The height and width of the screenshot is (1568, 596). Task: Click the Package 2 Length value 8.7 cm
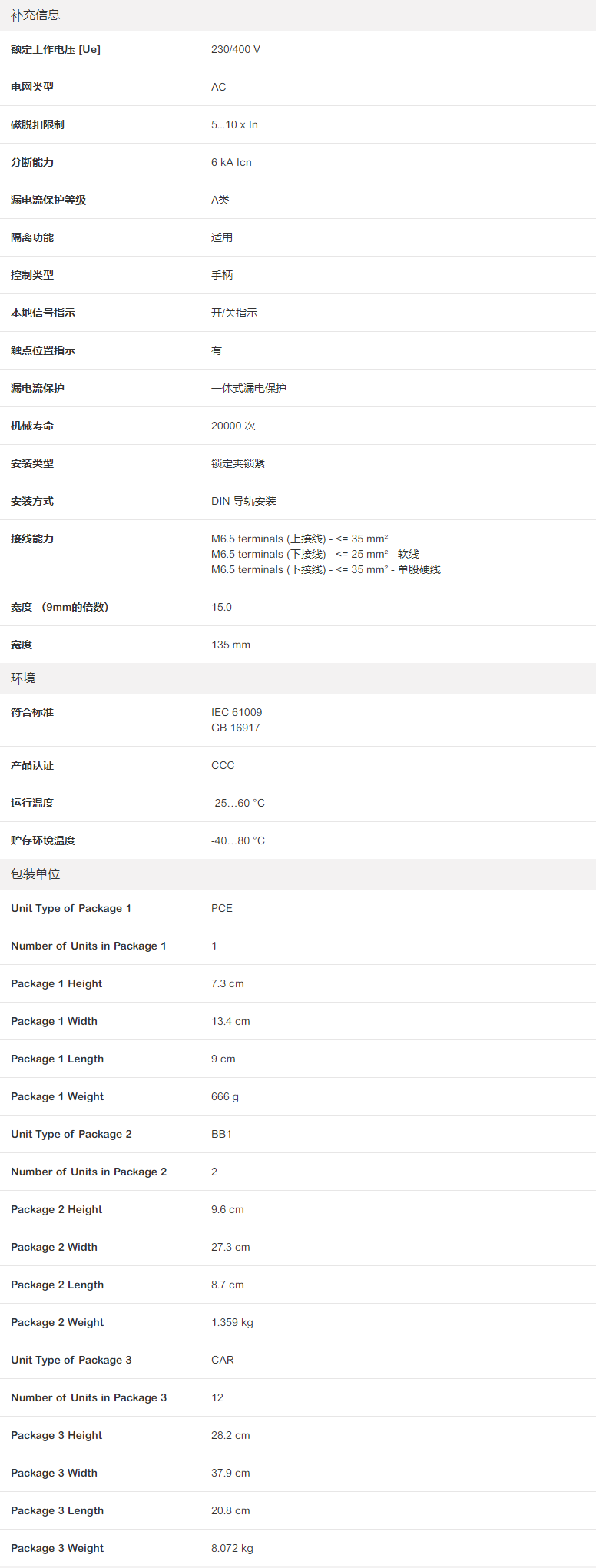[x=227, y=1285]
